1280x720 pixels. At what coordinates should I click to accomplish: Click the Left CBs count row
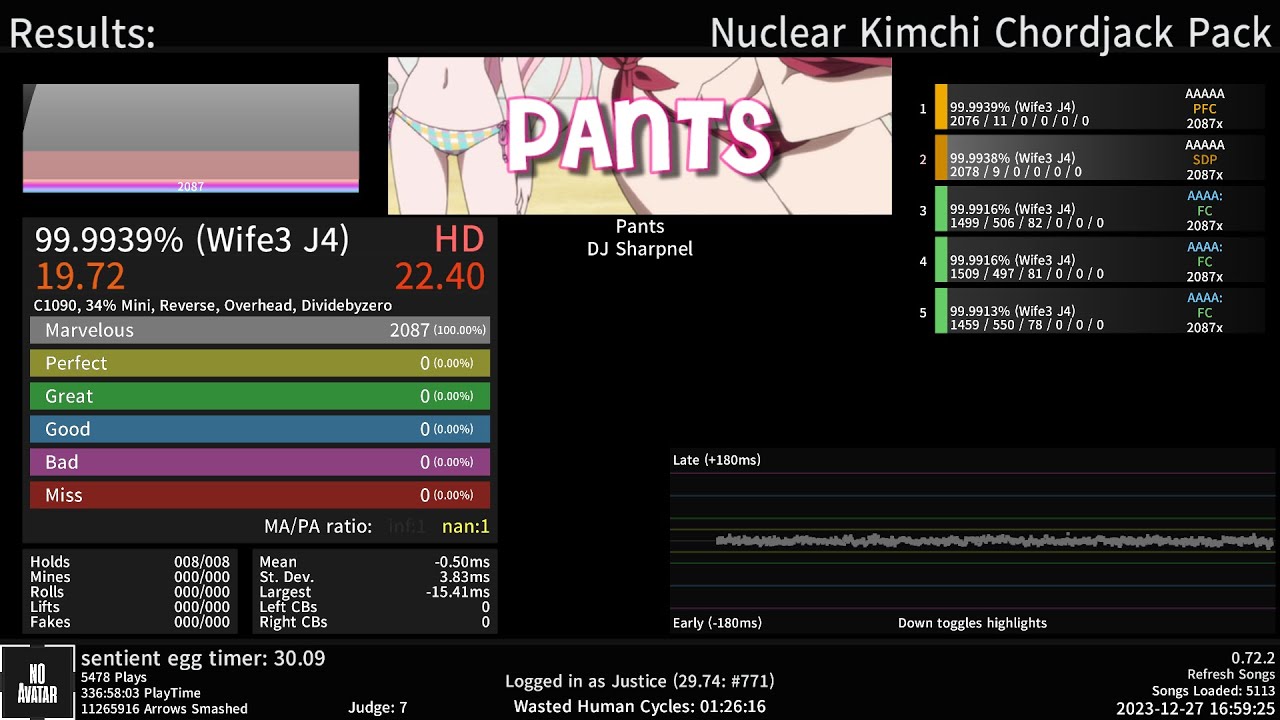point(375,607)
